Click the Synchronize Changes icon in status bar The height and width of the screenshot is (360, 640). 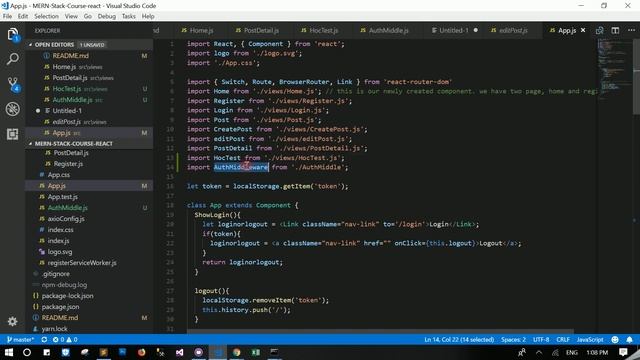44,340
